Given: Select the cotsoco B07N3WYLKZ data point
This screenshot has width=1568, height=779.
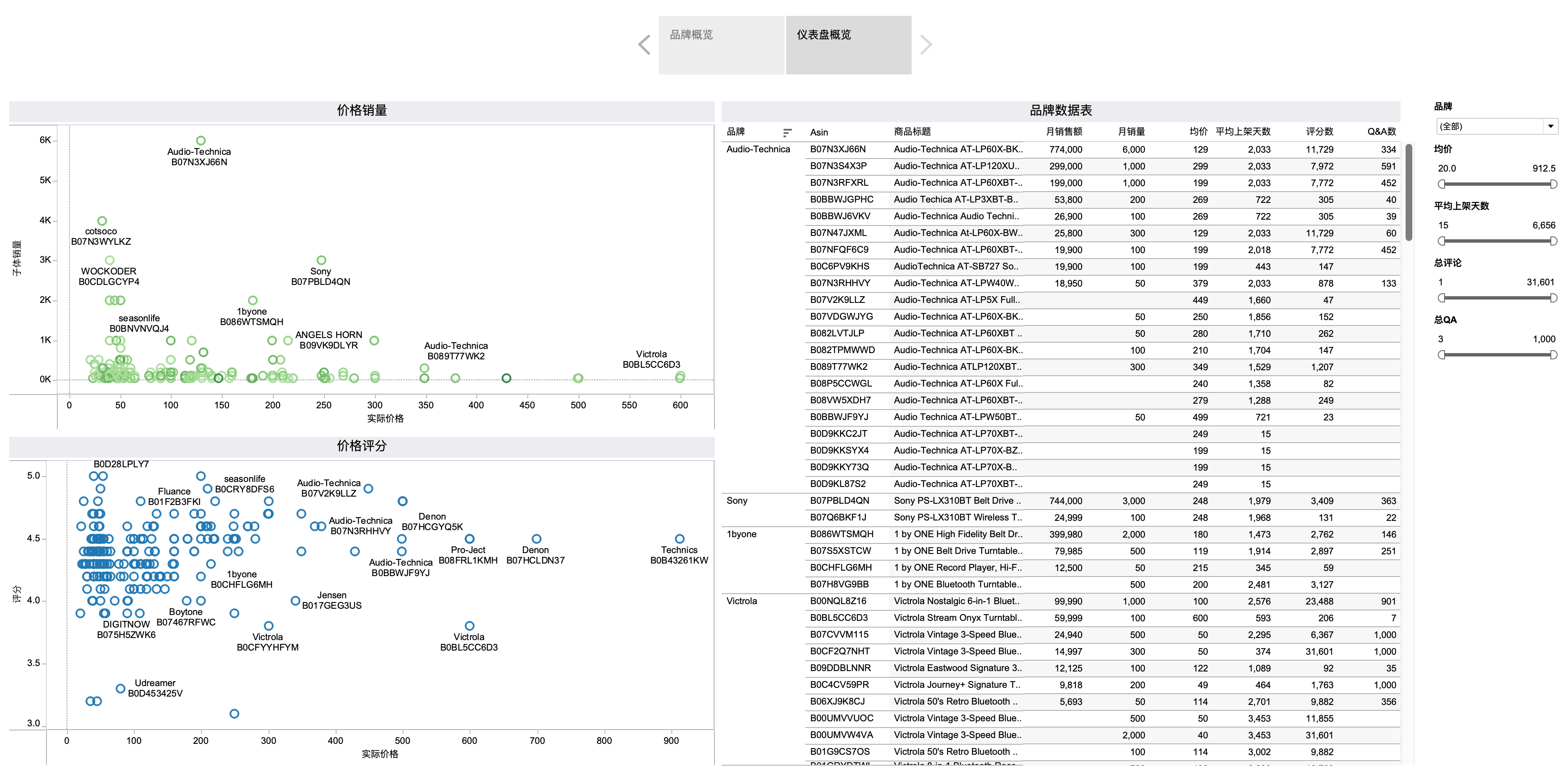Looking at the screenshot, I should point(102,221).
